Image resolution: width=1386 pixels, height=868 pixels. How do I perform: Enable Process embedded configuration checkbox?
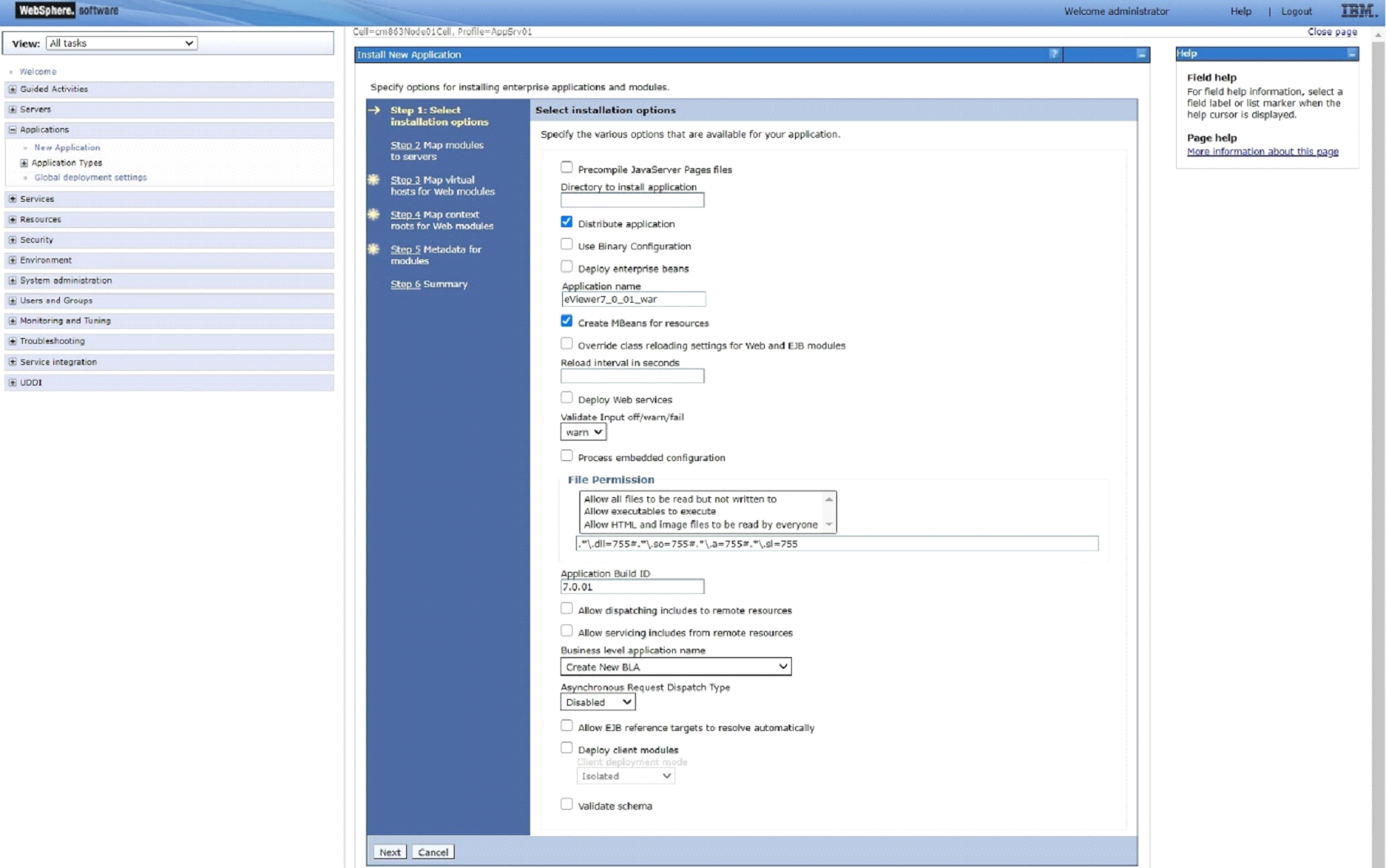(566, 455)
